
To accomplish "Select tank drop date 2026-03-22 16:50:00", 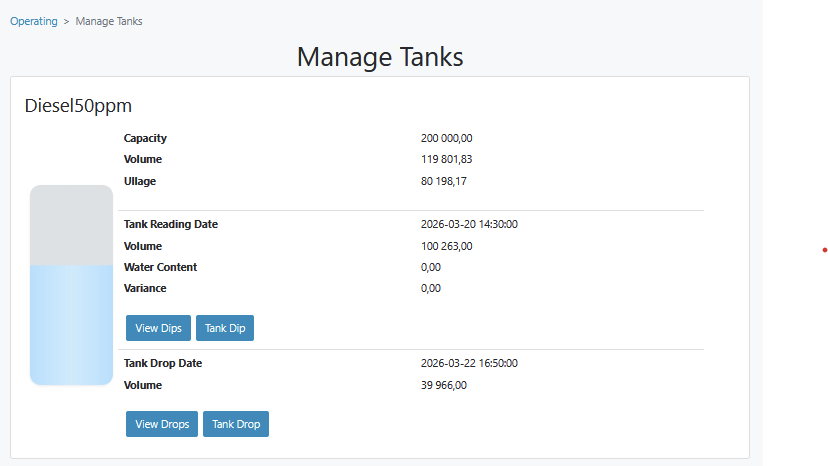I will pyautogui.click(x=469, y=363).
